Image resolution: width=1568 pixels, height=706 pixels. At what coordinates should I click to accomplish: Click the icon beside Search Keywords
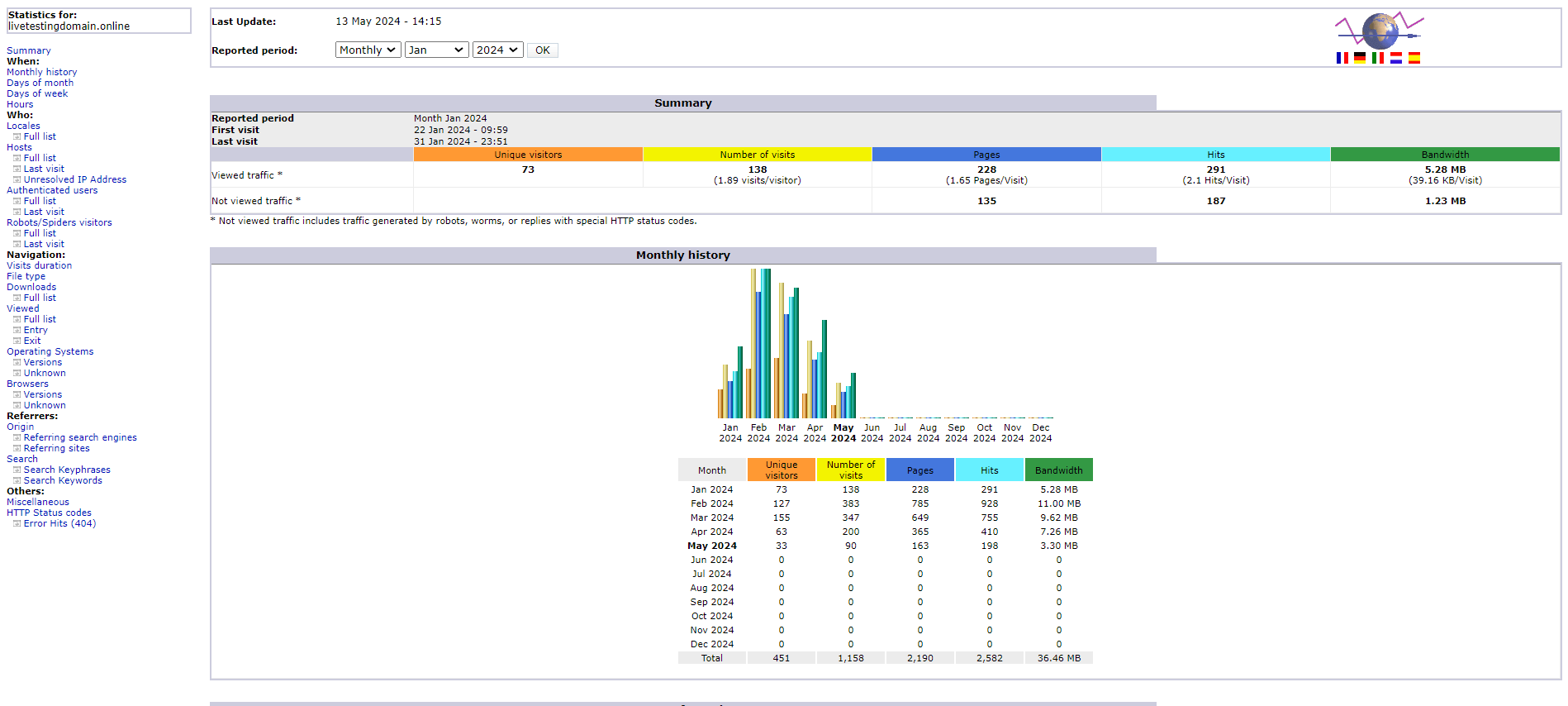point(17,480)
